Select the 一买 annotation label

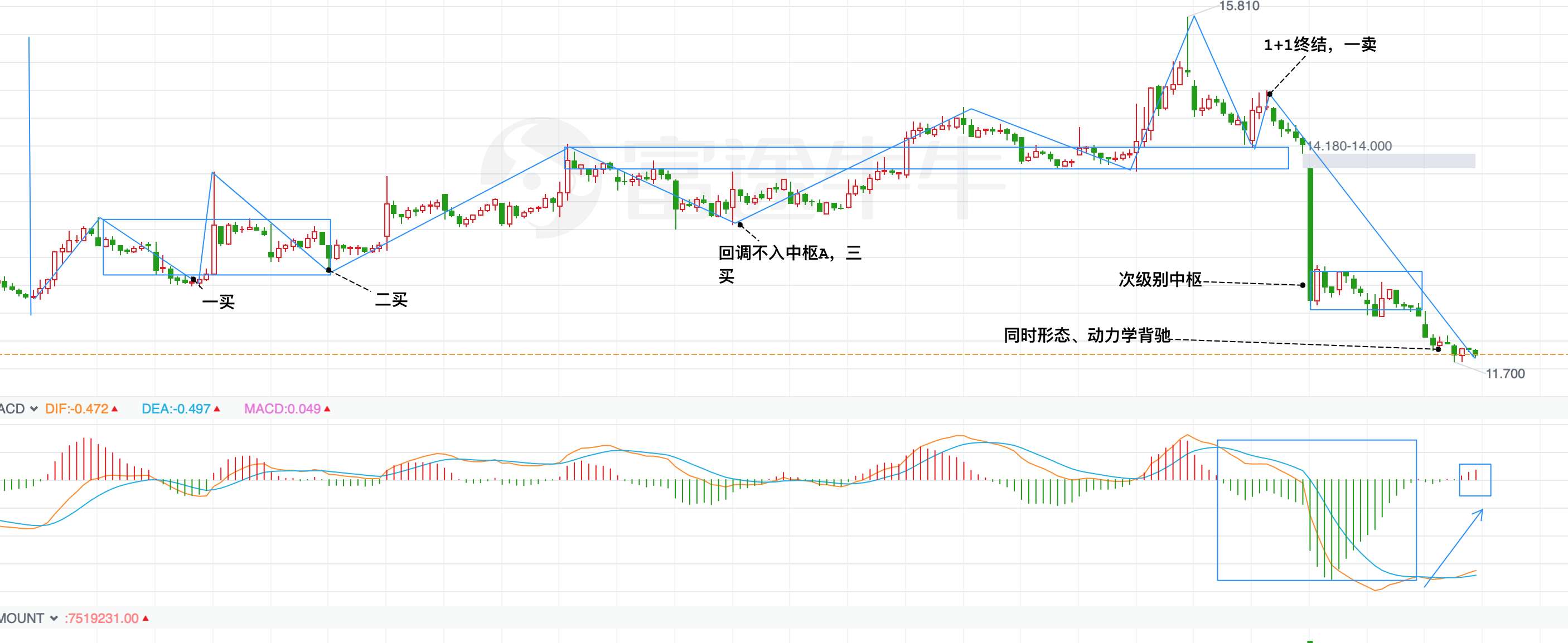(218, 302)
